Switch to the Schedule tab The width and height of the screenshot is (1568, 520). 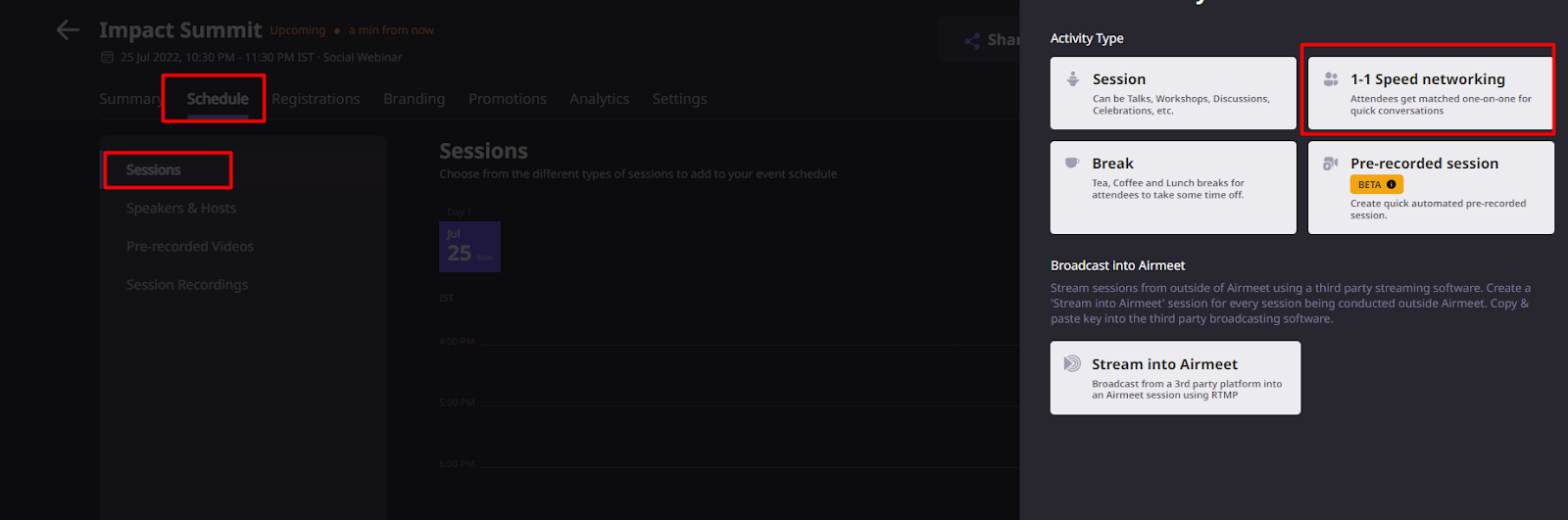point(217,99)
